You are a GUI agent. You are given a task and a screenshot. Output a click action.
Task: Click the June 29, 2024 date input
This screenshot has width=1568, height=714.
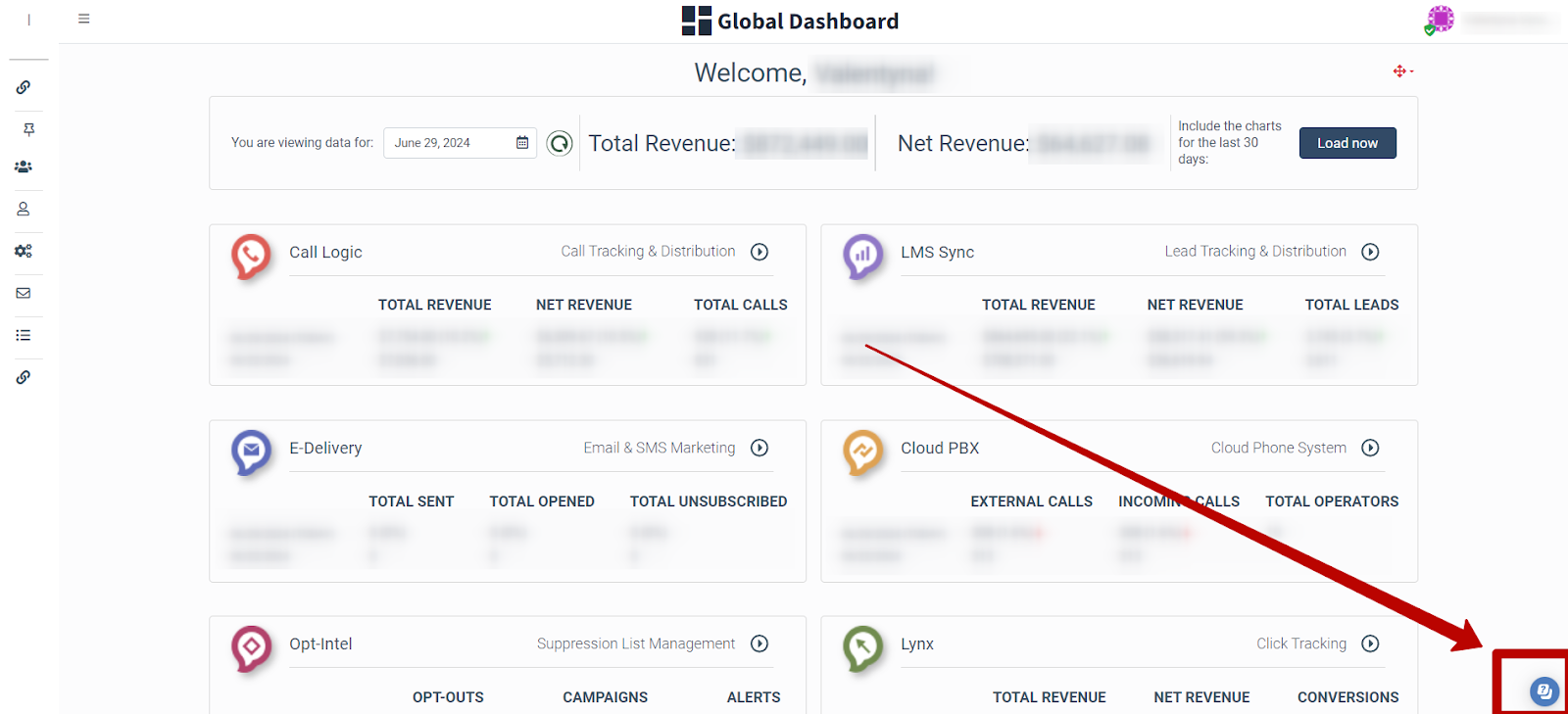point(451,143)
